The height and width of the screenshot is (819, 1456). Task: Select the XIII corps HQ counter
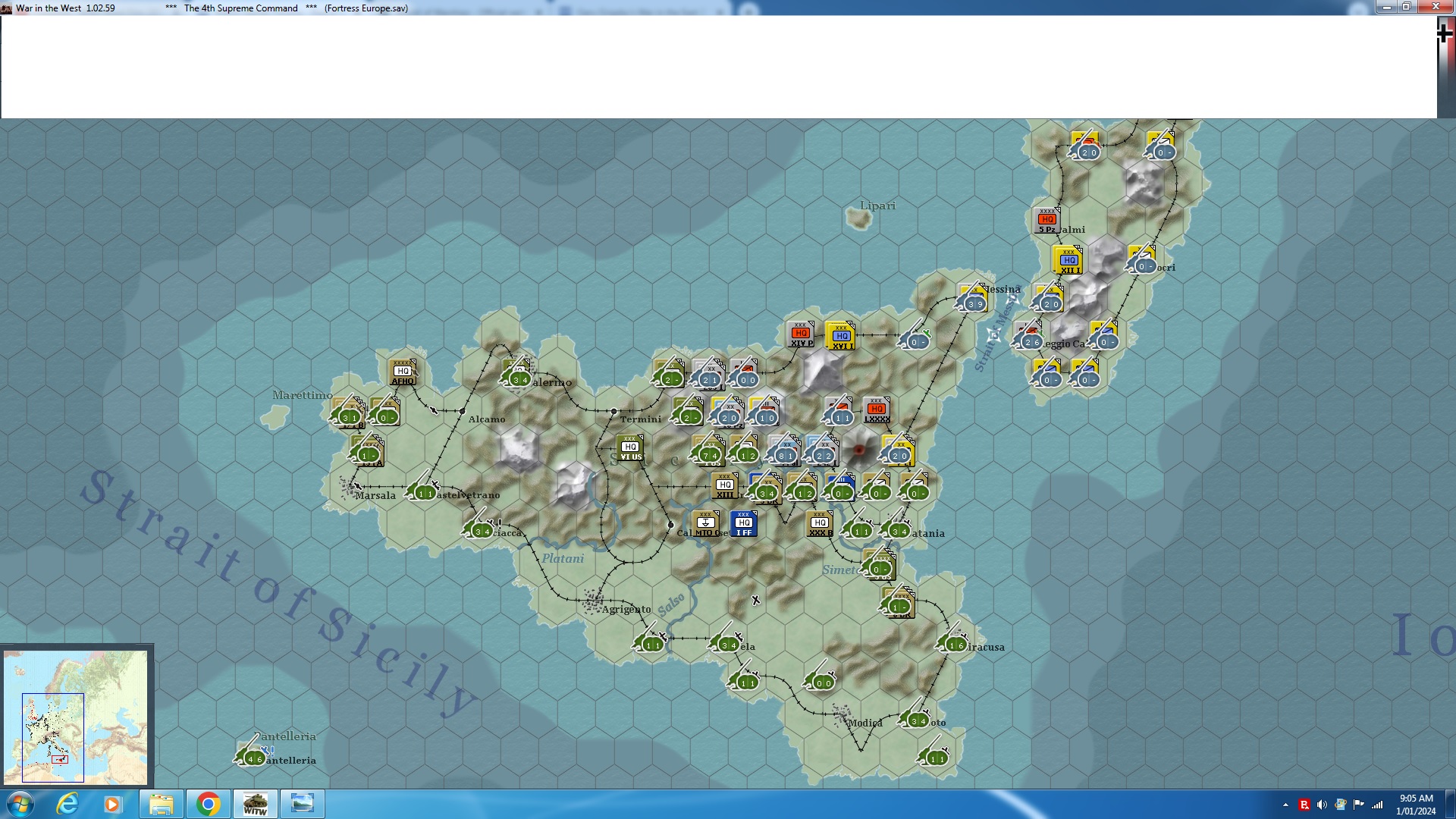point(725,486)
